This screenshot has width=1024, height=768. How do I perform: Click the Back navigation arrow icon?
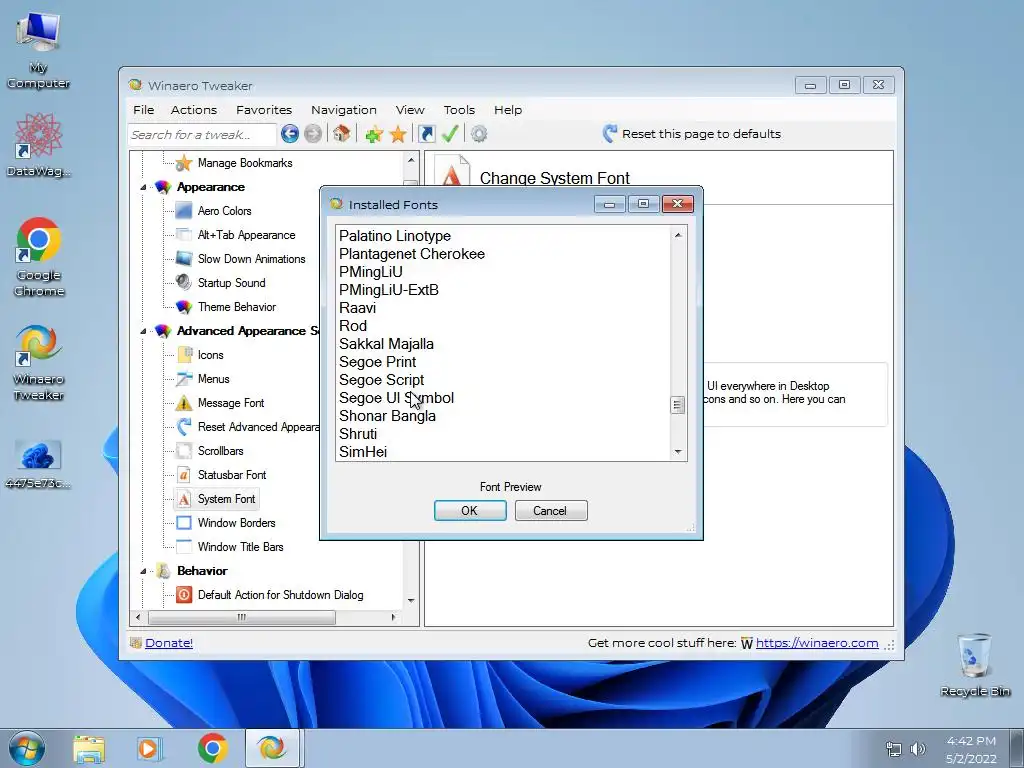coord(290,134)
